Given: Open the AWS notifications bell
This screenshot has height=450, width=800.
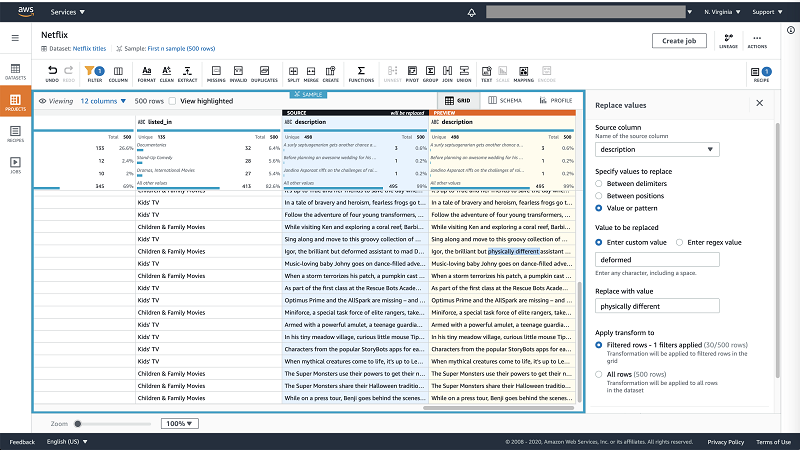Looking at the screenshot, I should pyautogui.click(x=471, y=12).
